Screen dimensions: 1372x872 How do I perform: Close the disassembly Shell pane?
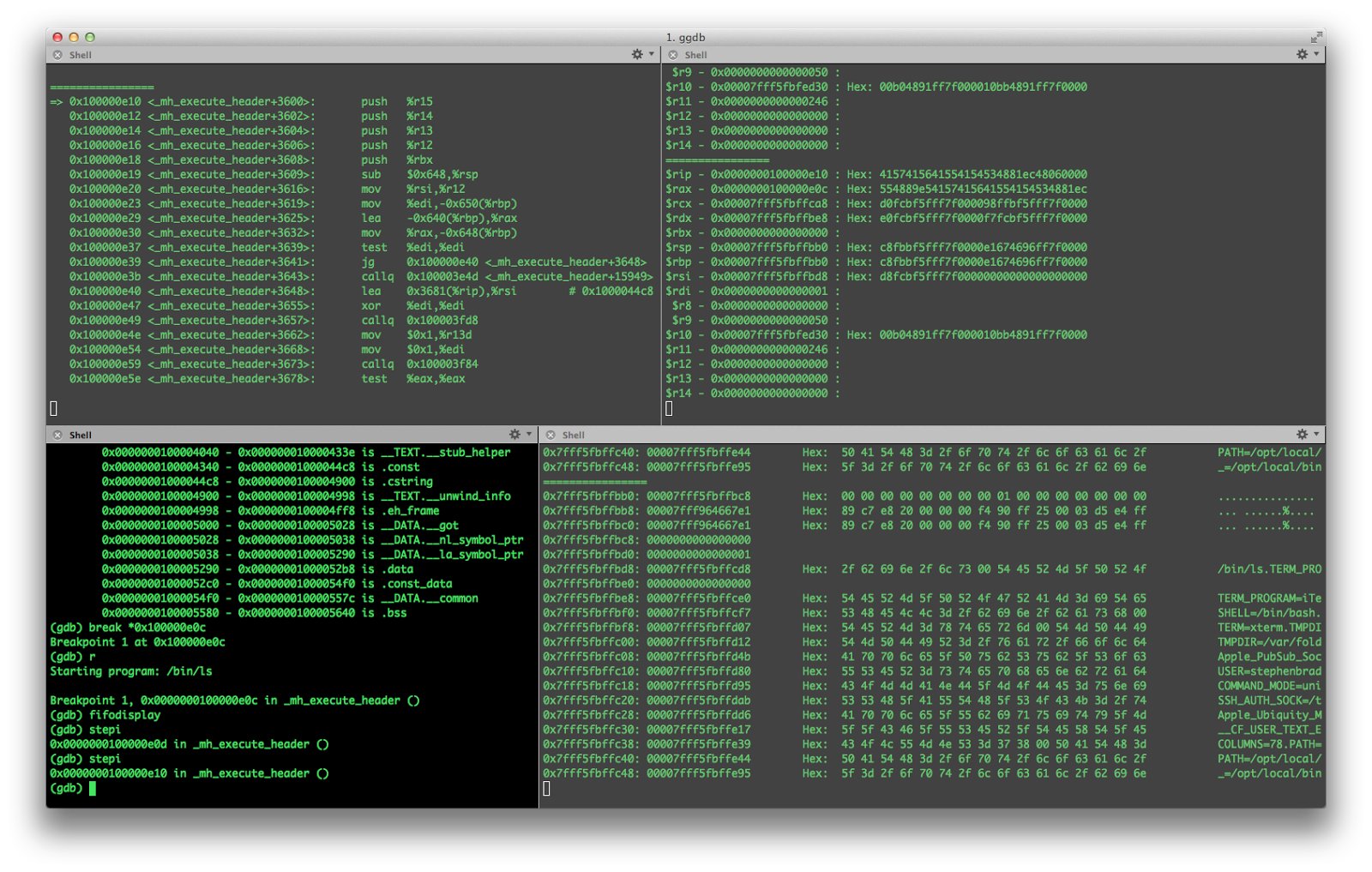pos(57,55)
